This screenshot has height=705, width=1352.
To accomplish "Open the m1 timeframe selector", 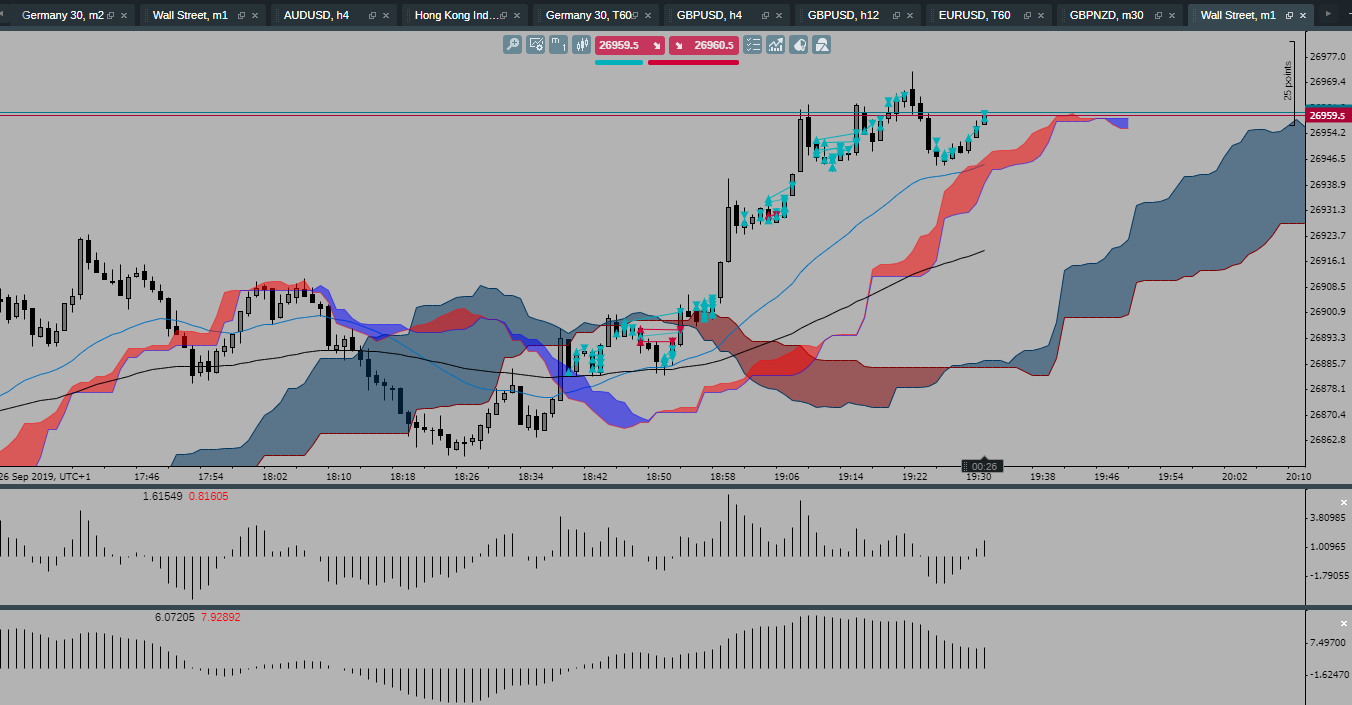I will click(557, 45).
